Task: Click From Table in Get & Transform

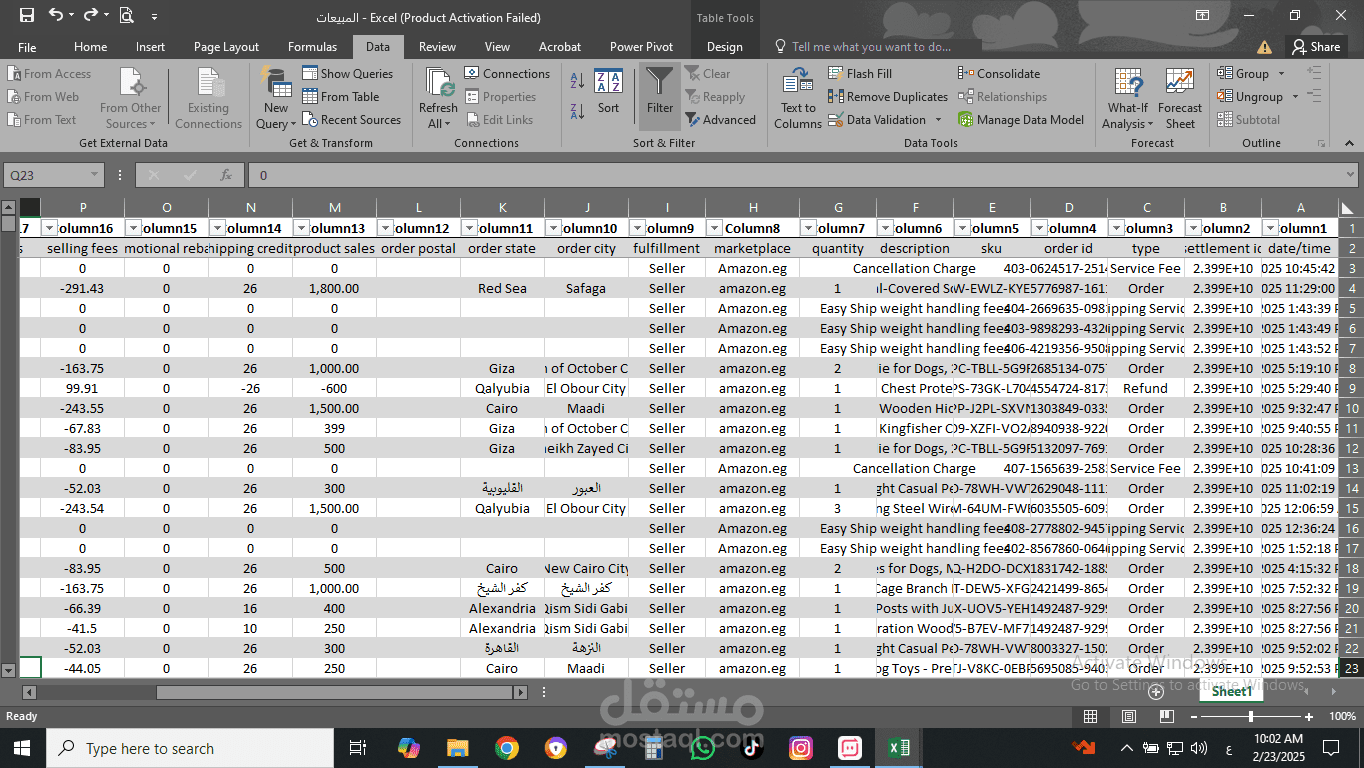Action: pyautogui.click(x=341, y=97)
